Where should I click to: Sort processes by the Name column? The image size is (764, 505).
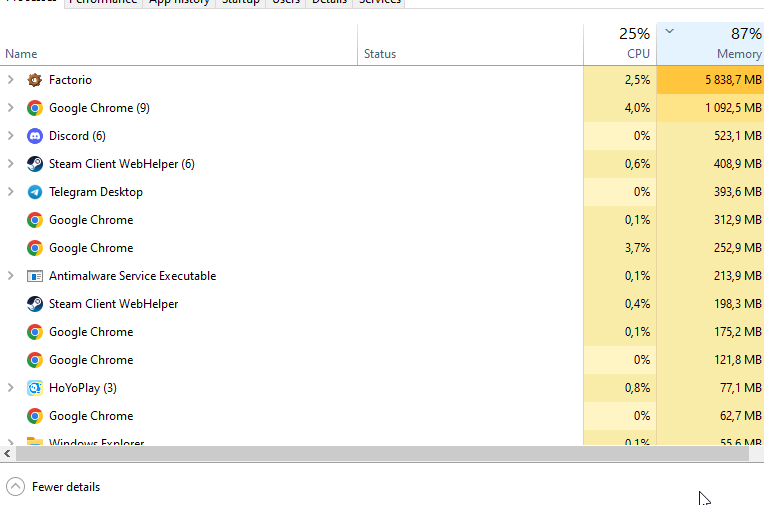[x=178, y=44]
